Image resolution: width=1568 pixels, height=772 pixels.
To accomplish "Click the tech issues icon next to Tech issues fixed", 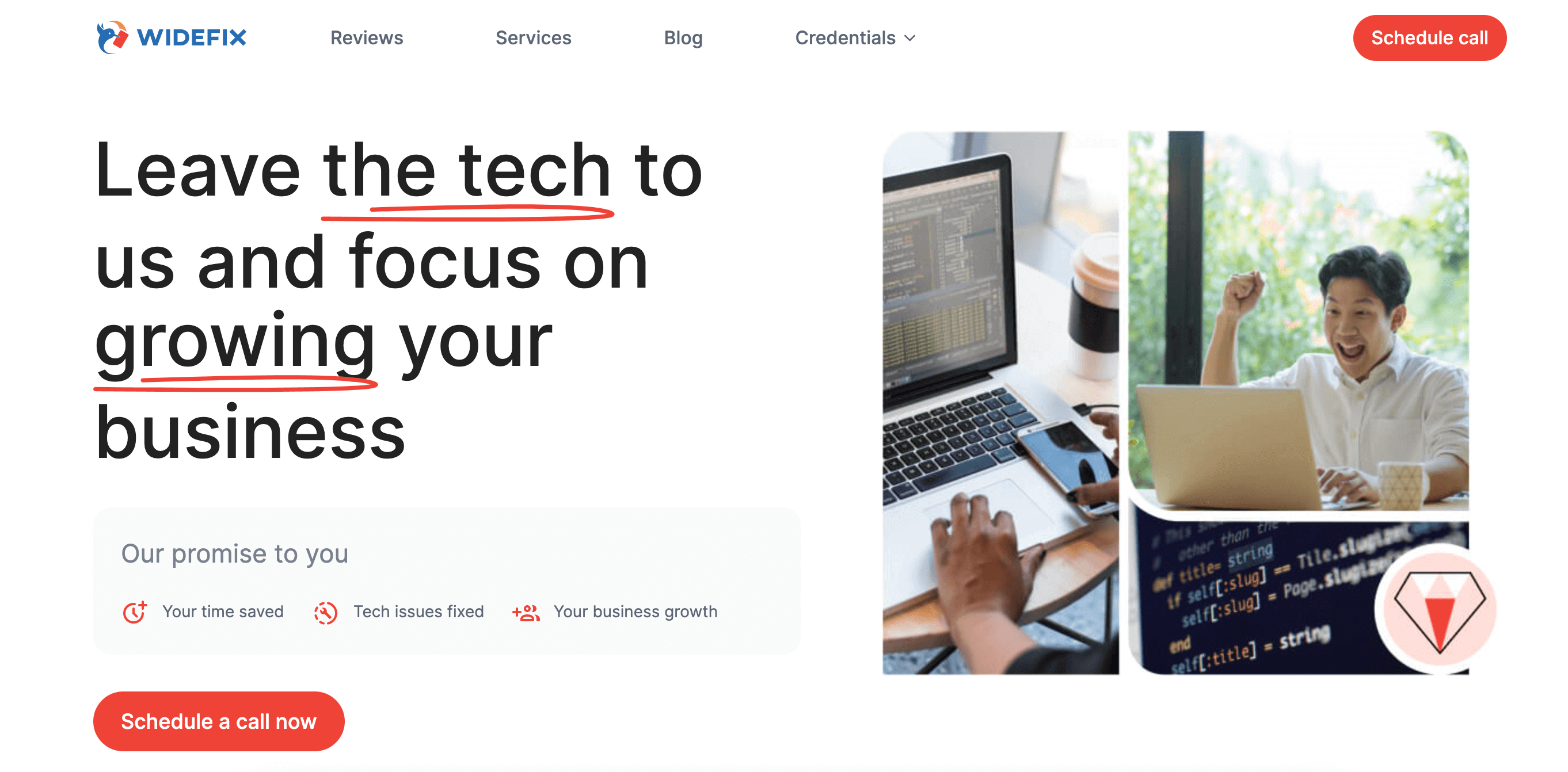I will [x=327, y=611].
